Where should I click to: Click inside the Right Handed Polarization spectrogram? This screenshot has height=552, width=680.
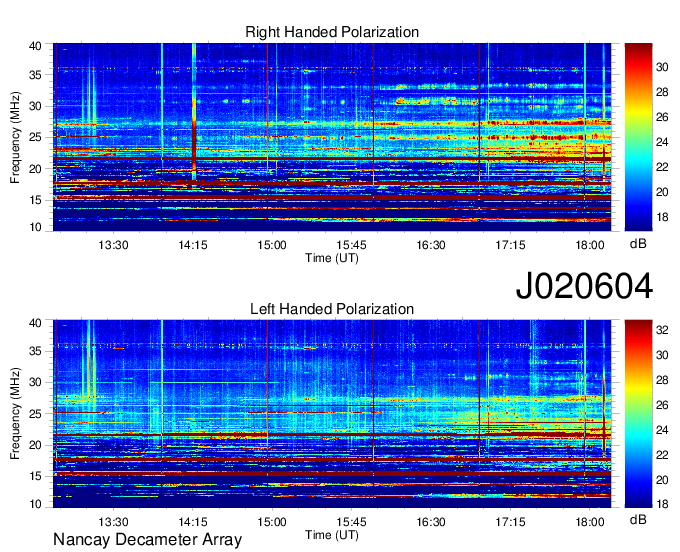pyautogui.click(x=332, y=137)
